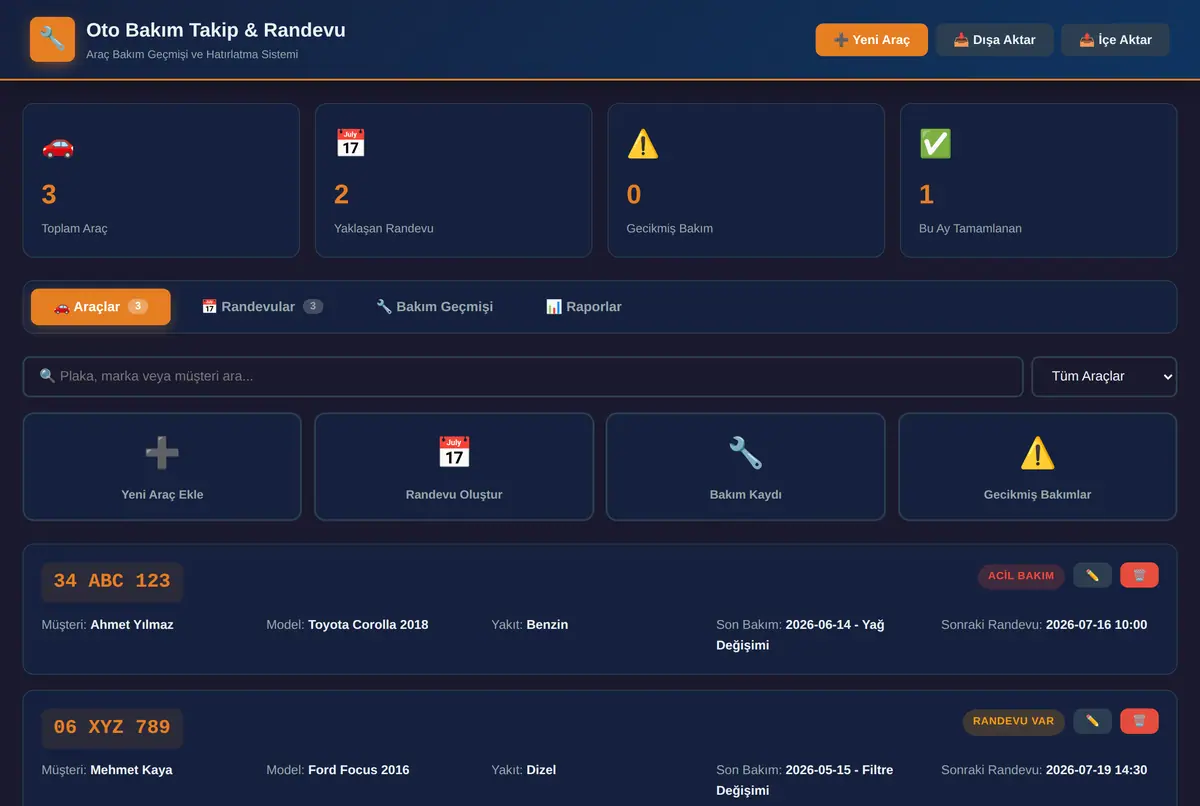Viewport: 1200px width, 806px height.
Task: Click the Yaklaşan Randevu stat card
Action: point(453,180)
